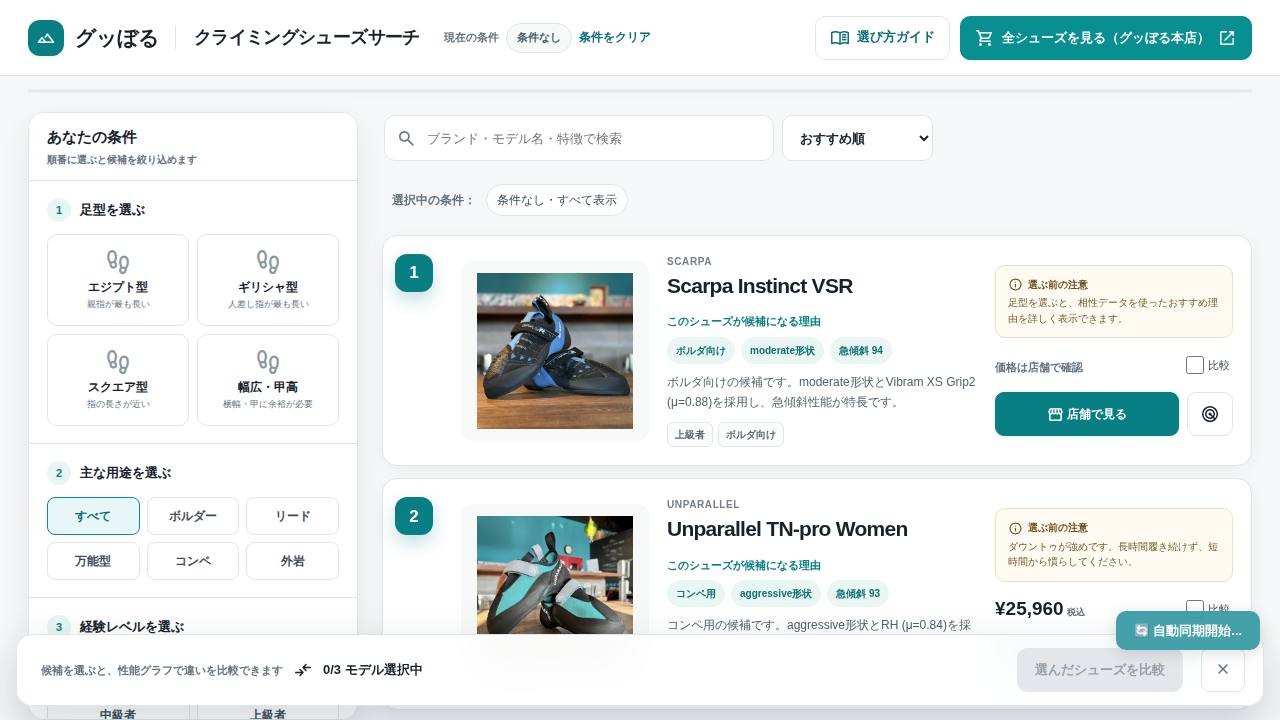Screen dimensions: 1280x720
Task: Click rank badge 2
Action: (x=414, y=516)
